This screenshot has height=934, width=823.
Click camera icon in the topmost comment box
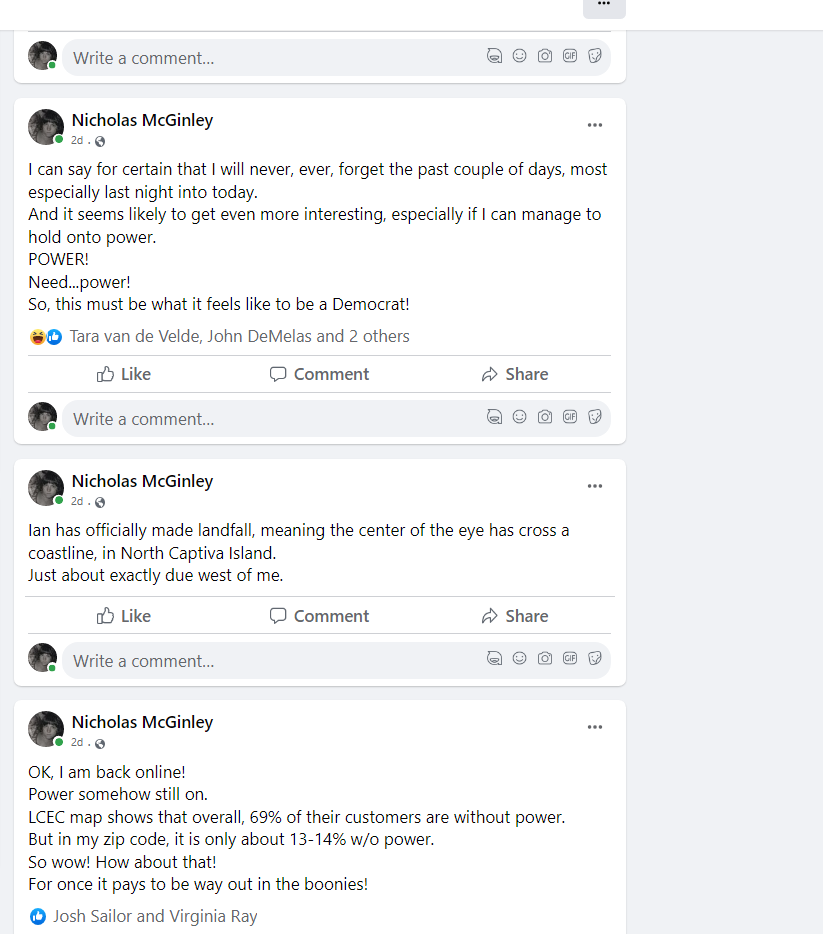pyautogui.click(x=545, y=56)
